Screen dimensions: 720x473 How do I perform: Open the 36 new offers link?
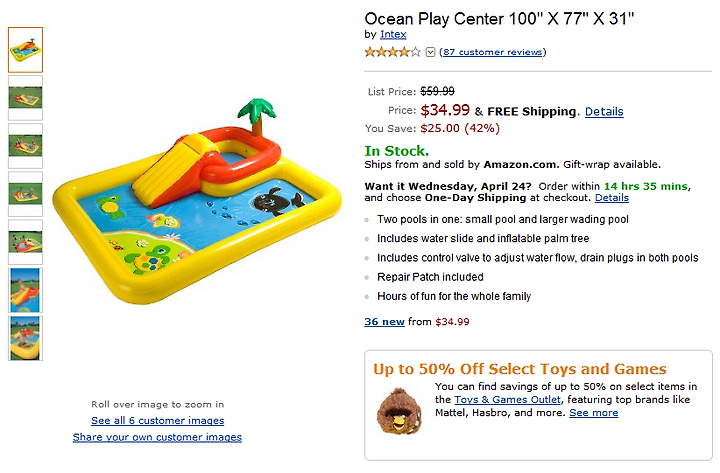(x=384, y=321)
